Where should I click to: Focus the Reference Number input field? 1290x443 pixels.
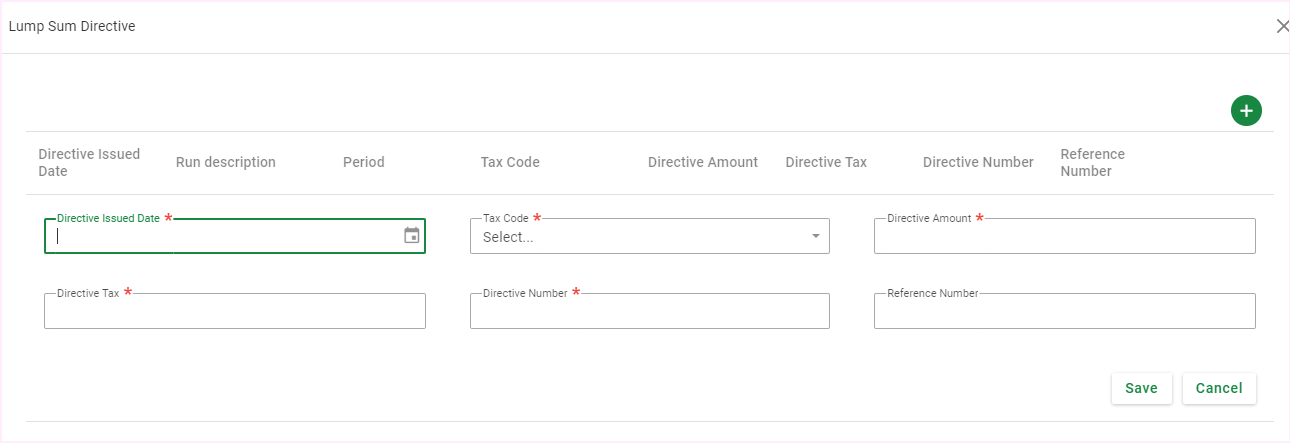(x=1064, y=312)
